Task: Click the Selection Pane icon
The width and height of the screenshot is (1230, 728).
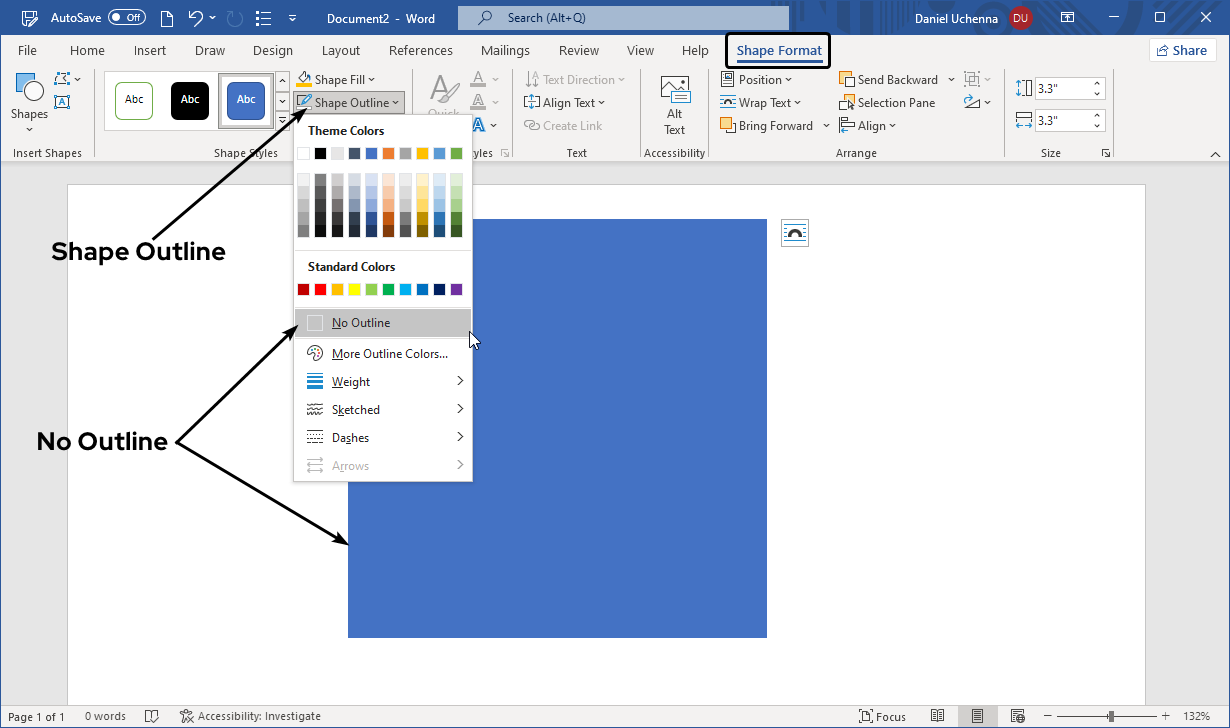Action: pyautogui.click(x=847, y=103)
